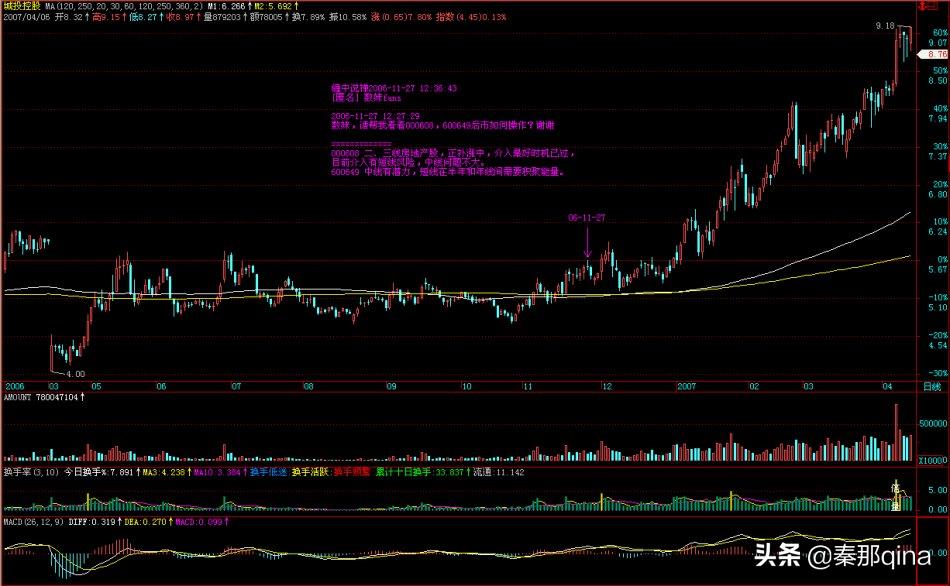Click the 城投控股 stock name
This screenshot has height=586, width=950.
[x=22, y=6]
